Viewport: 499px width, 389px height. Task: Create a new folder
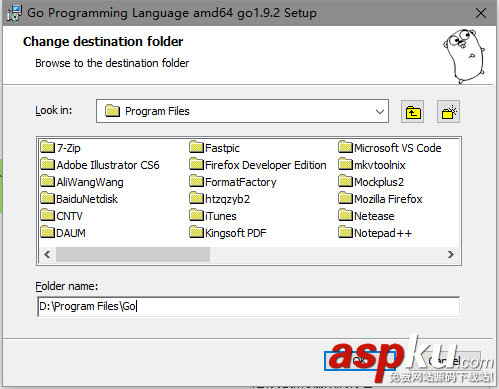tap(448, 112)
